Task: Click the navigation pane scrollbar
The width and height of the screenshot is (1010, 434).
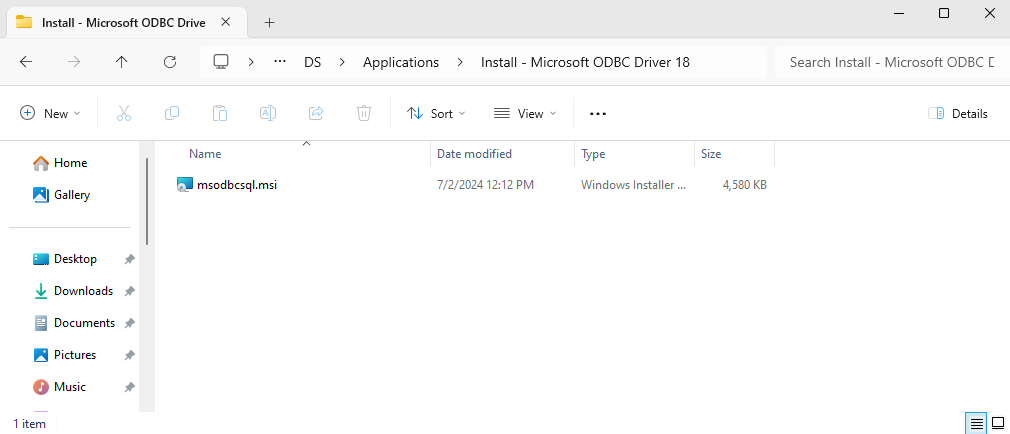Action: click(x=147, y=201)
